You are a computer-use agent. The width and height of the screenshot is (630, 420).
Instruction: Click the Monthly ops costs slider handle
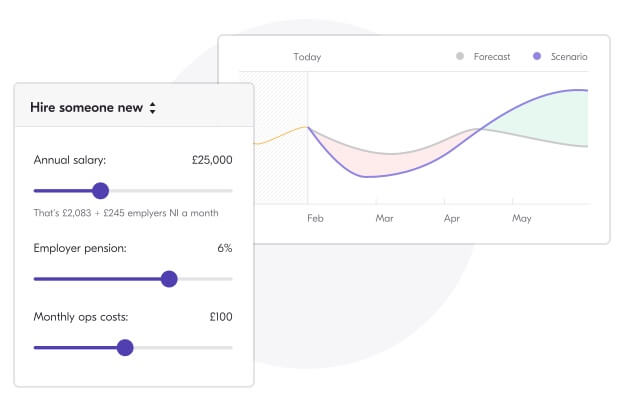[x=125, y=348]
